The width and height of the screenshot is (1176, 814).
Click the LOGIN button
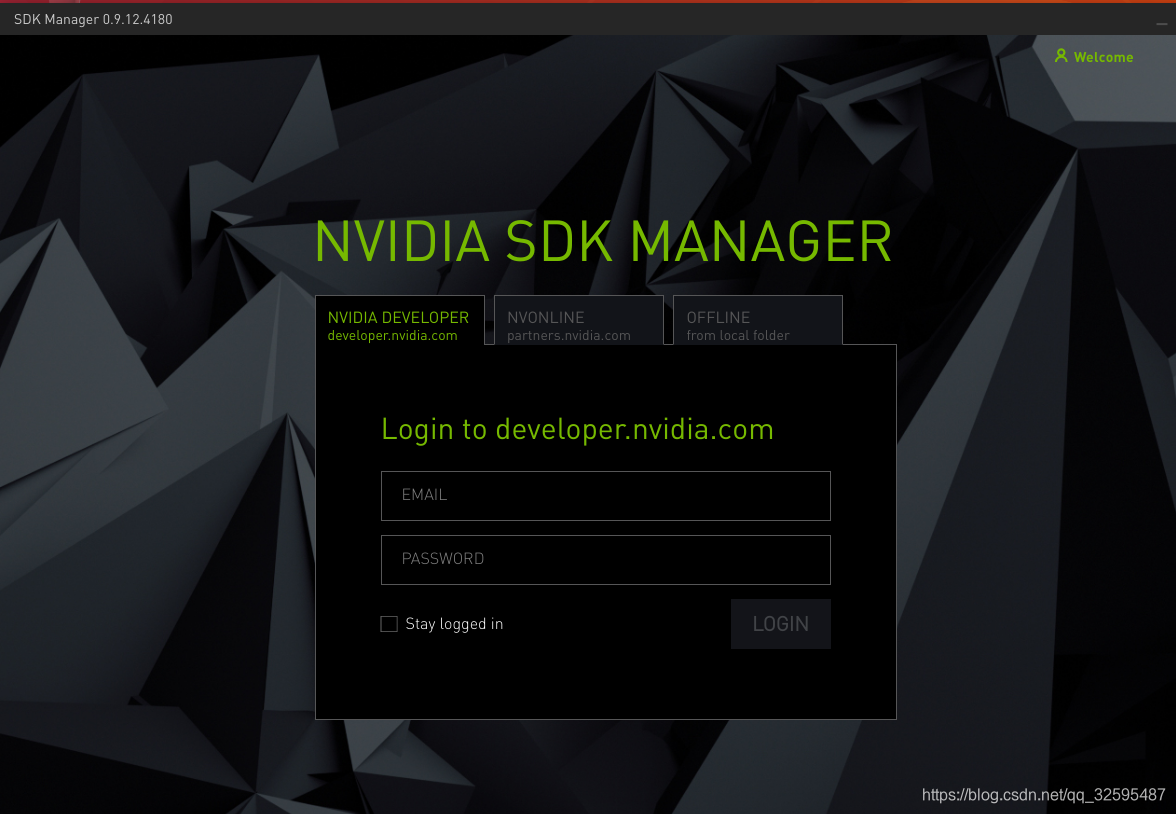click(x=781, y=623)
